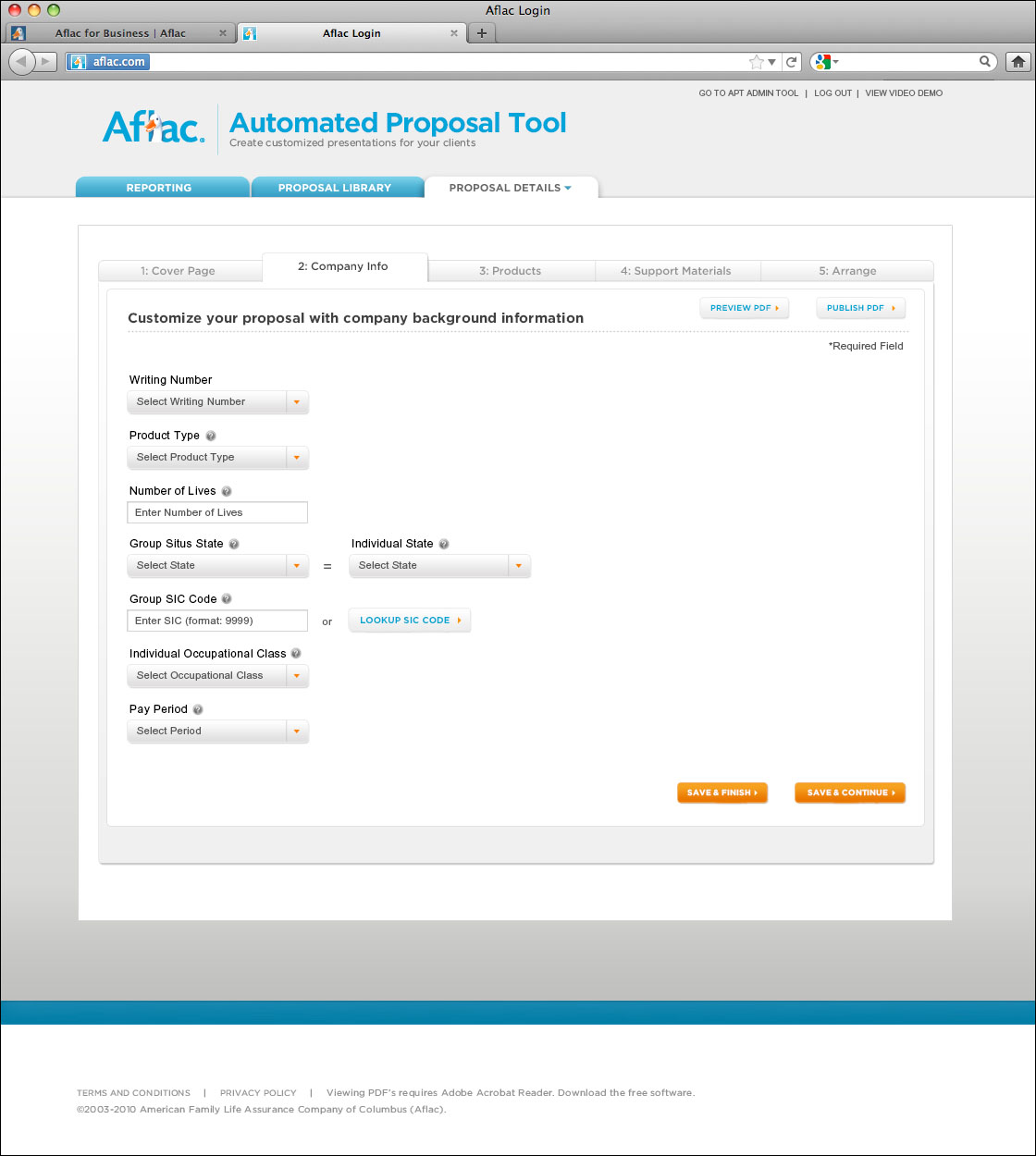Screen dimensions: 1036x1156
Task: Click the Number of Lives input field
Action: (x=217, y=512)
